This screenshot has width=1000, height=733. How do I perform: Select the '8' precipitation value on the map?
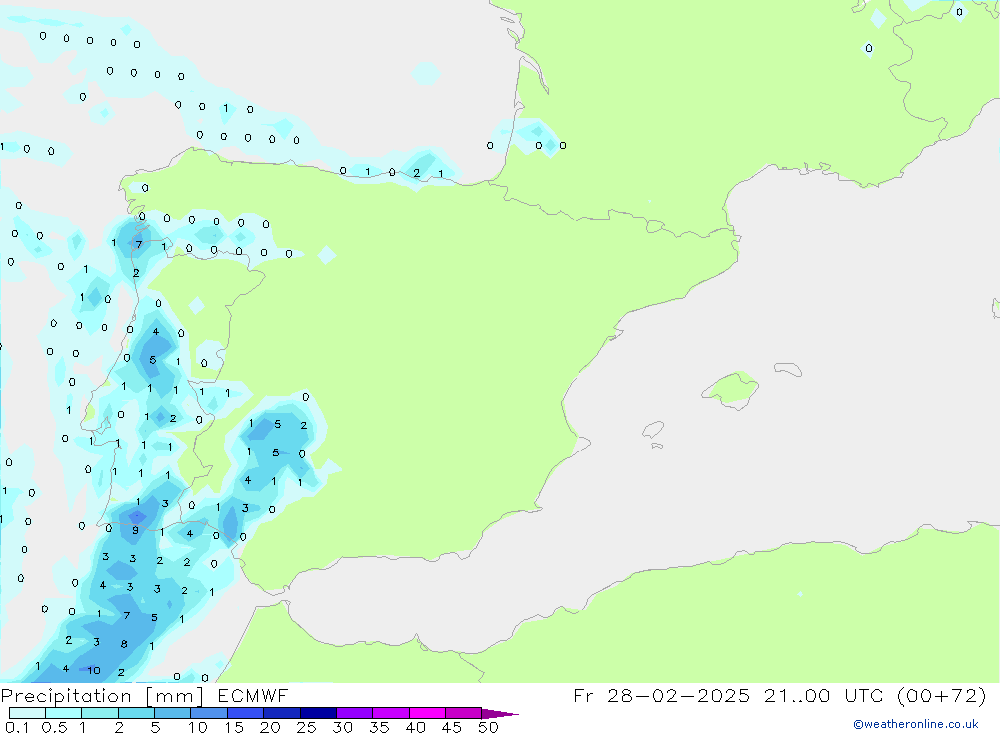(124, 644)
